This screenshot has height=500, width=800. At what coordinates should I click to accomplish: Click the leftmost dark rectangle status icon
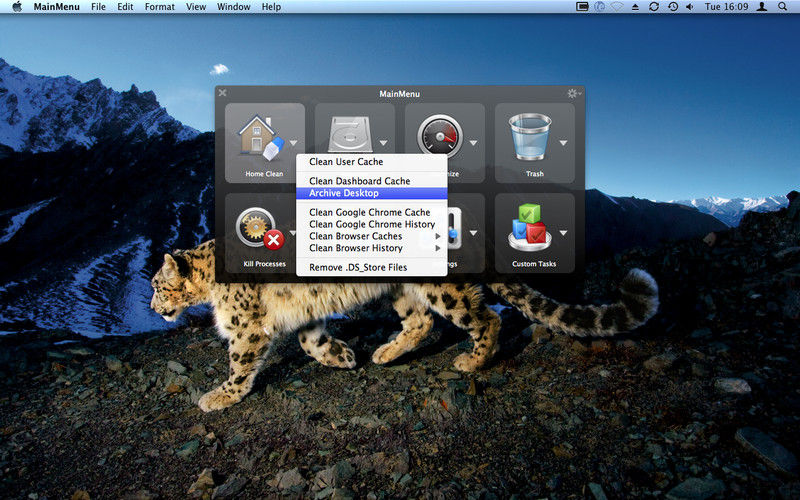(x=582, y=7)
